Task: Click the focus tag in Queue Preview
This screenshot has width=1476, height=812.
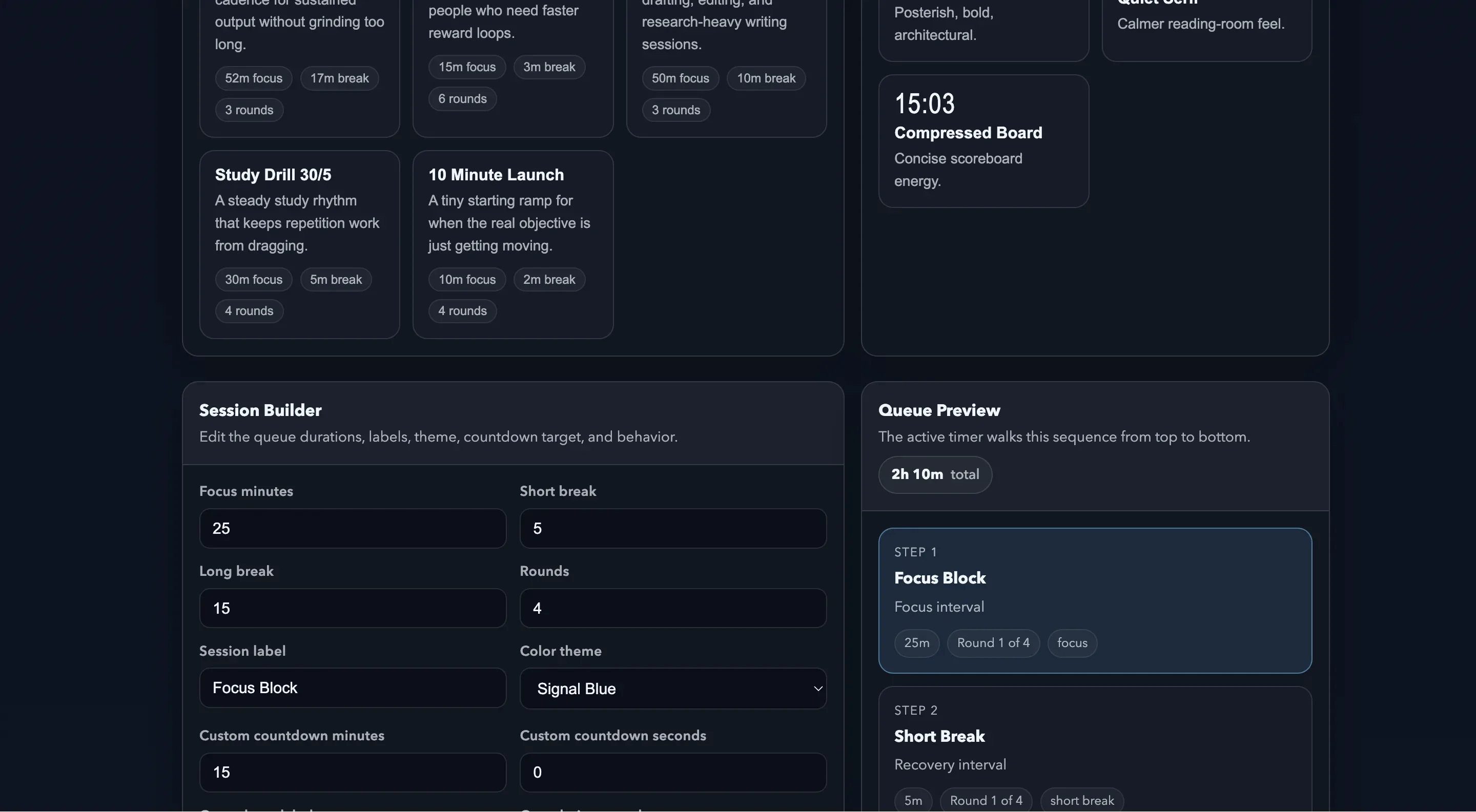Action: tap(1072, 642)
